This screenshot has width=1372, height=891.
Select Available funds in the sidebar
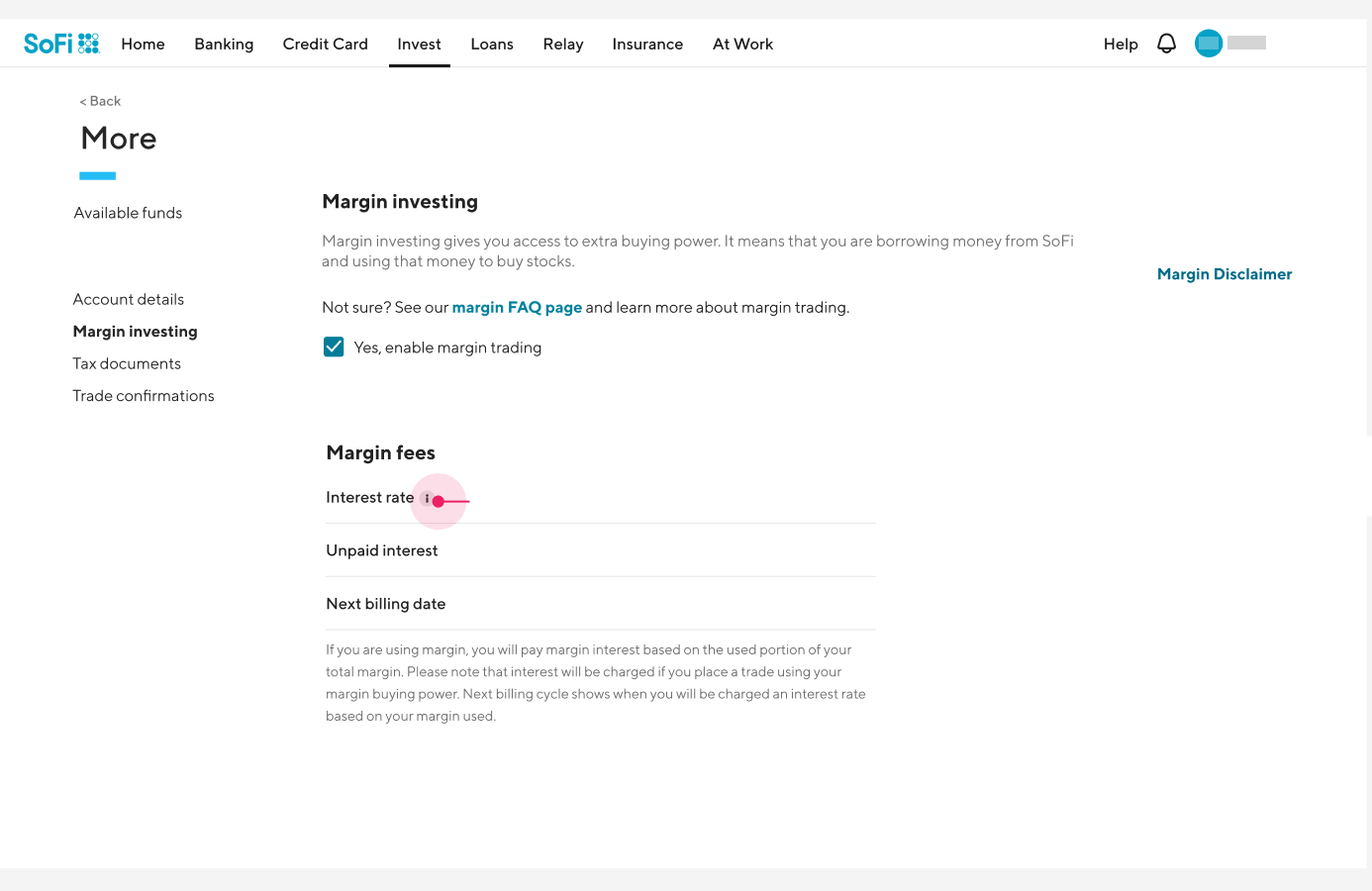[128, 213]
